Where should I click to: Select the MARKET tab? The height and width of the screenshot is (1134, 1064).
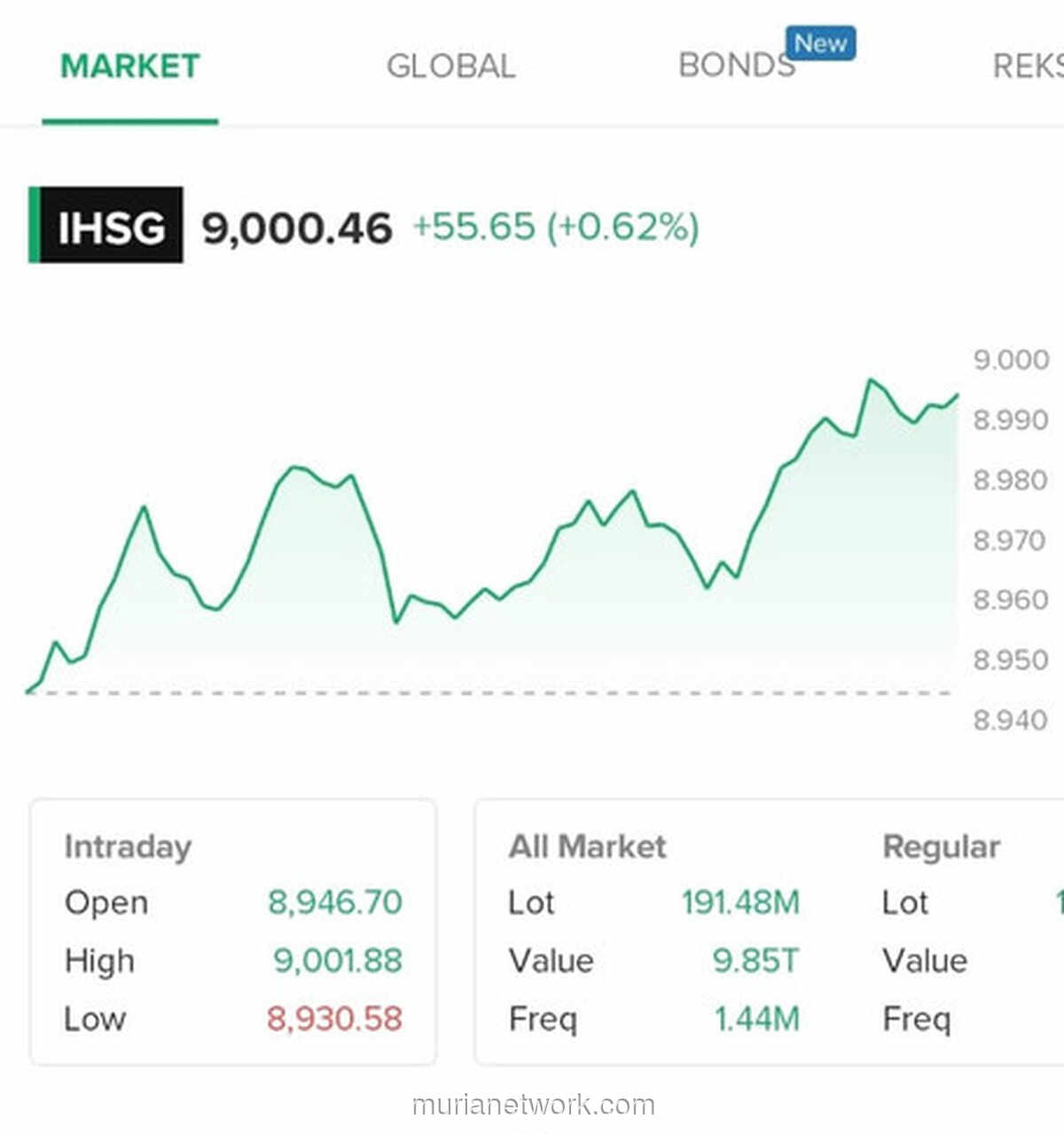pos(129,63)
